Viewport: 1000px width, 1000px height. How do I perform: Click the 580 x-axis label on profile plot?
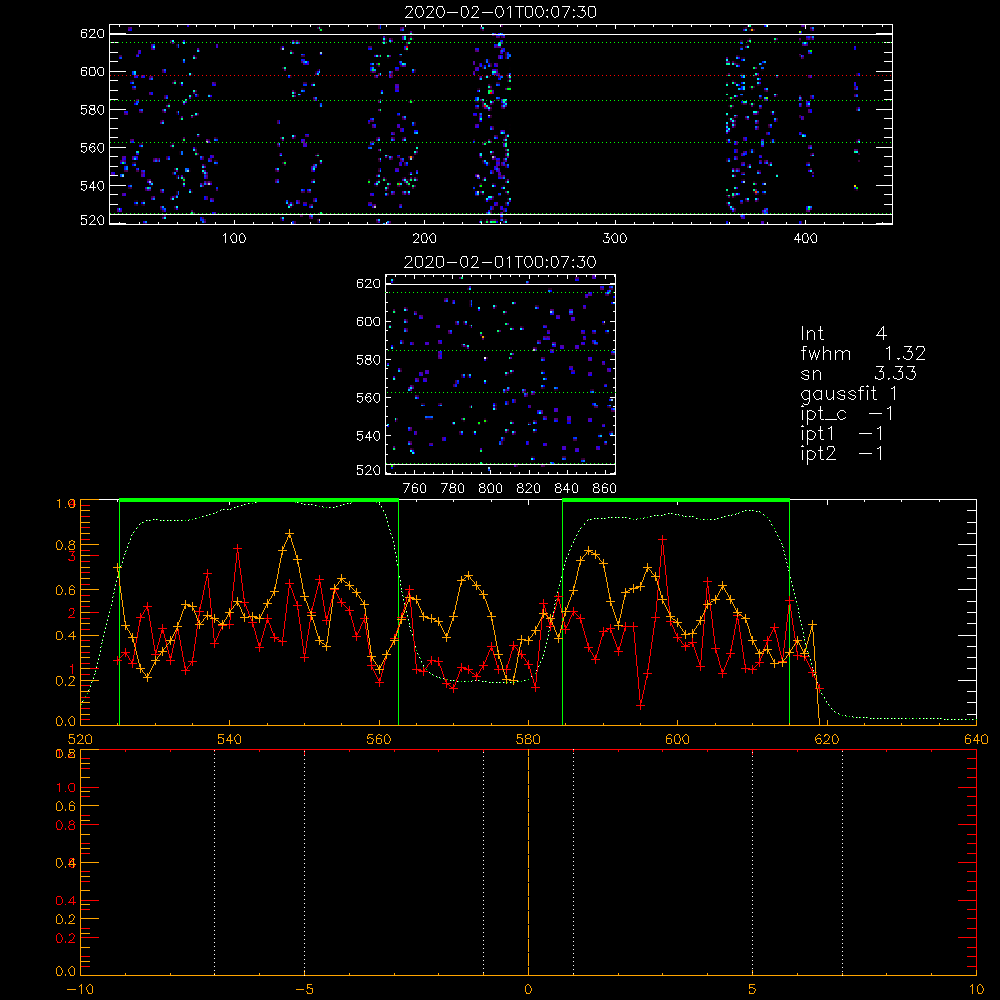pyautogui.click(x=528, y=739)
